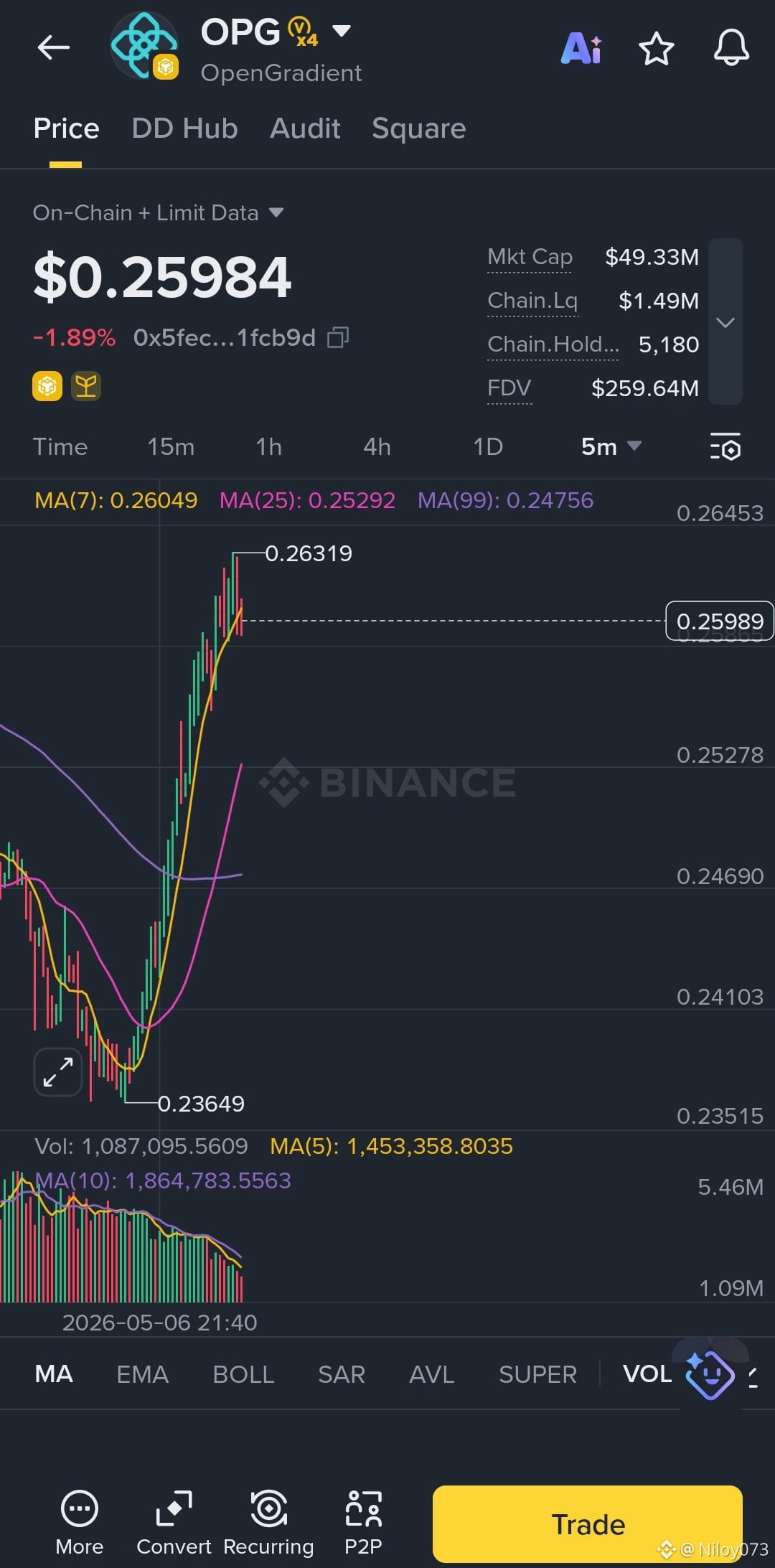
Task: Tap the MA(25) value label
Action: (x=307, y=500)
